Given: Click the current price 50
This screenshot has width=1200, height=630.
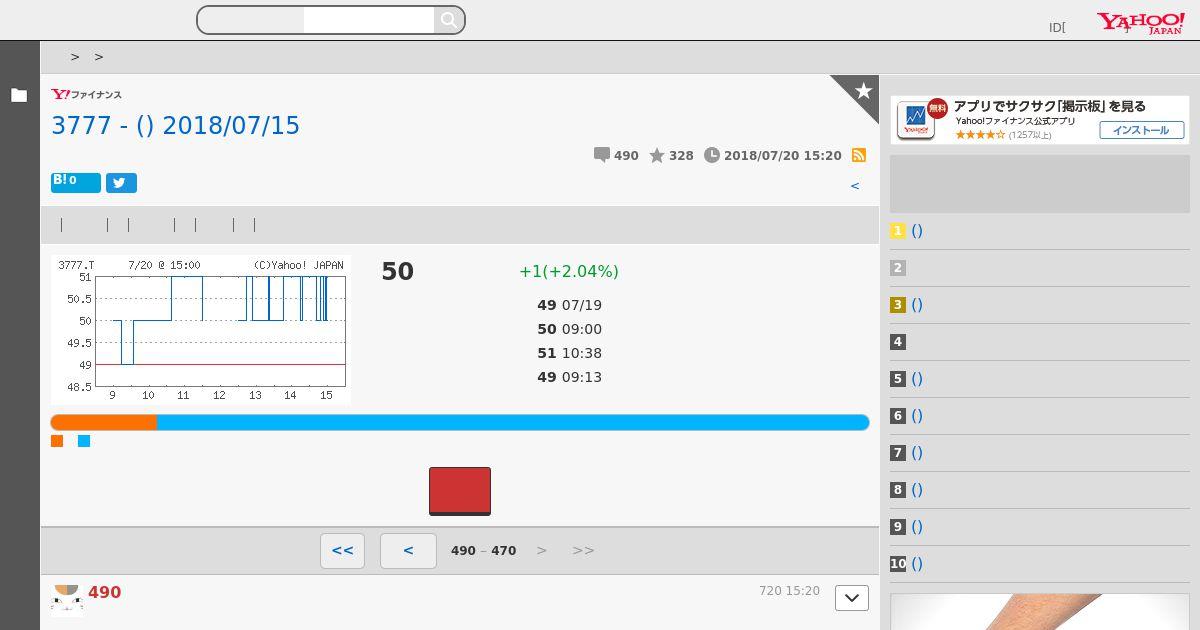Looking at the screenshot, I should click(x=397, y=271).
